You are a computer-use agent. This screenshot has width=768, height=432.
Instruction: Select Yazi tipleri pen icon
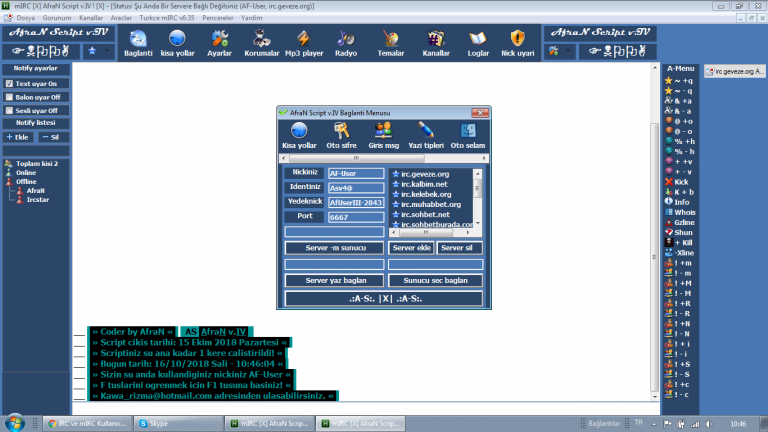click(x=425, y=135)
